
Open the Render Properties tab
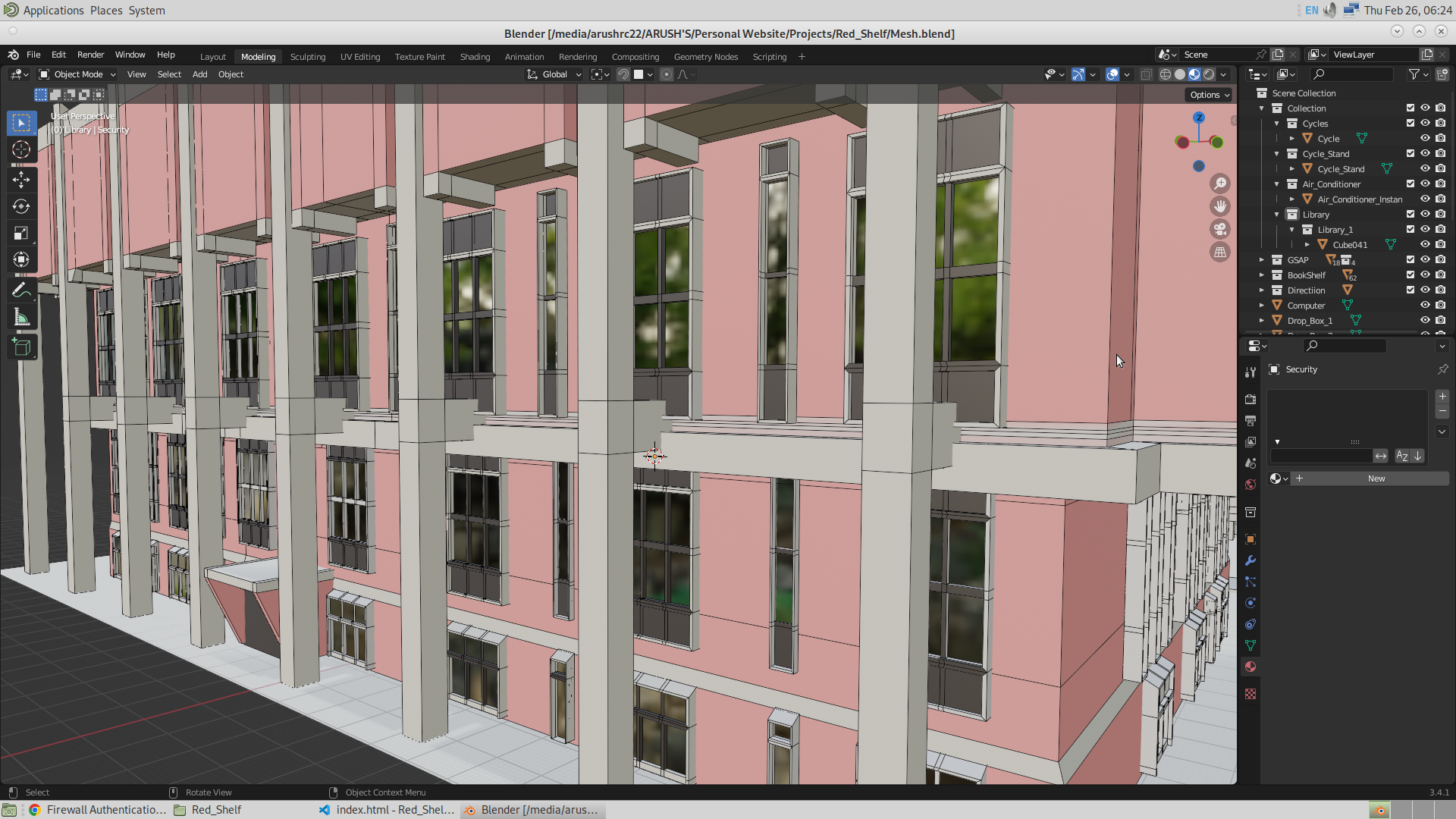click(1250, 400)
